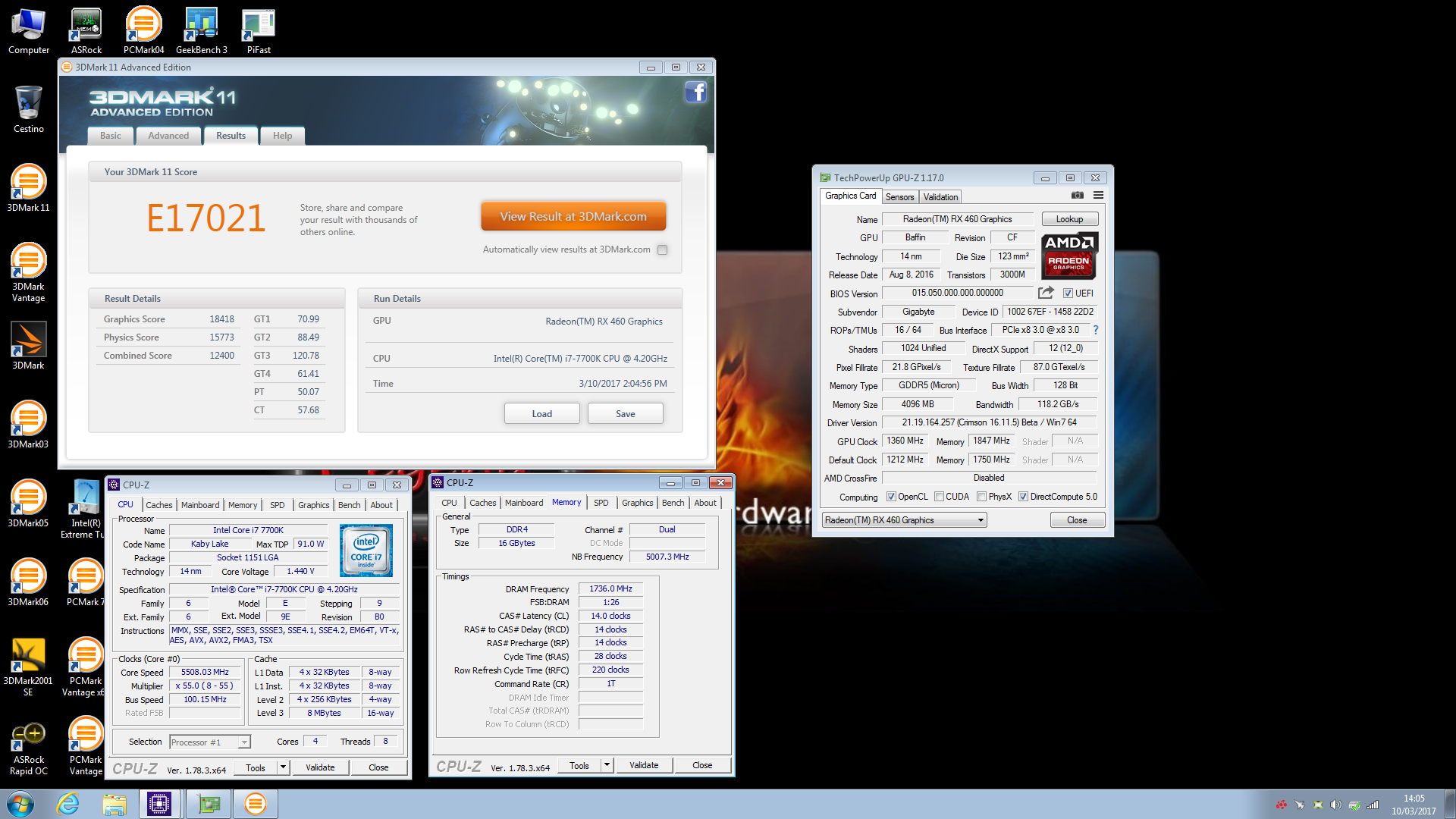Screen dimensions: 1456x819
Task: Click the bus interface question mark
Action: [x=1095, y=330]
